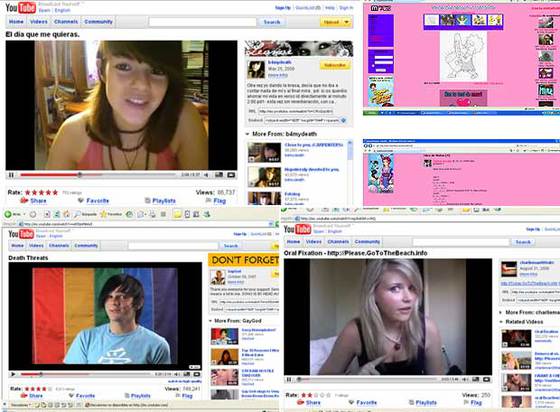Click Search button in Death Threats window
The image size is (560, 412).
[231, 246]
